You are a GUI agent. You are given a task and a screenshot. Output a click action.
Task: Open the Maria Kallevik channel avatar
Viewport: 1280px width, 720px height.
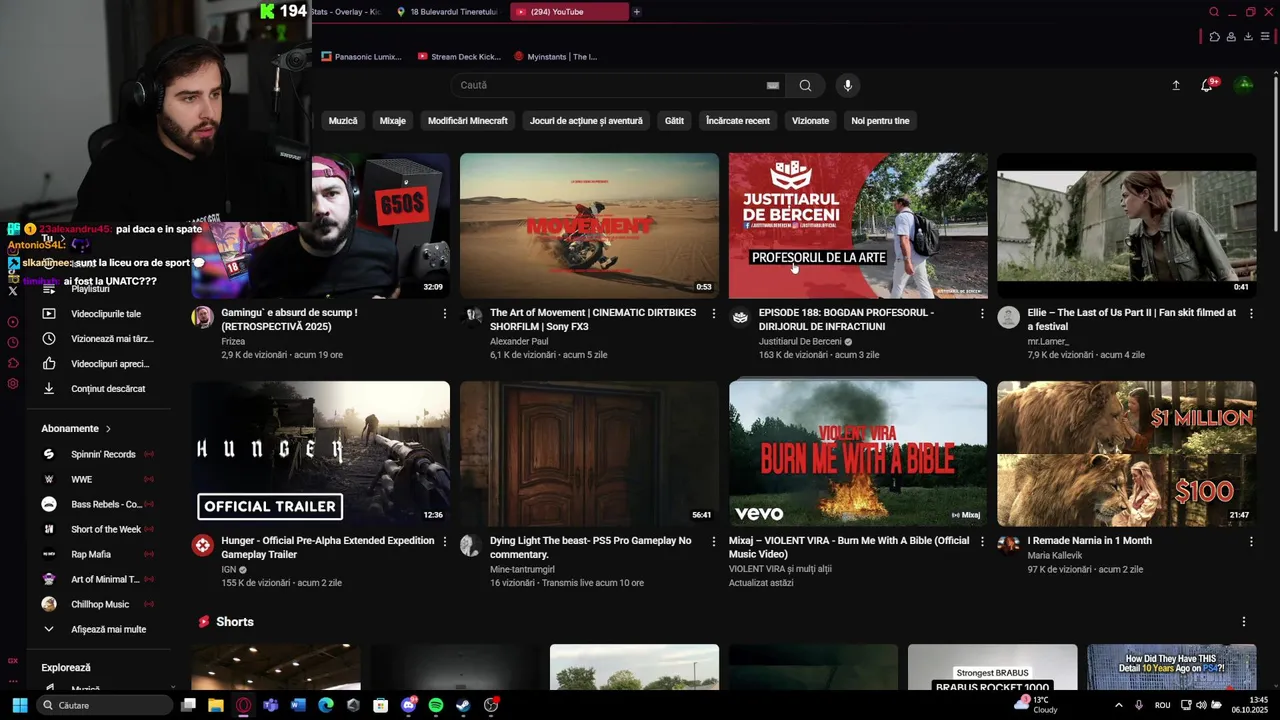(1008, 545)
